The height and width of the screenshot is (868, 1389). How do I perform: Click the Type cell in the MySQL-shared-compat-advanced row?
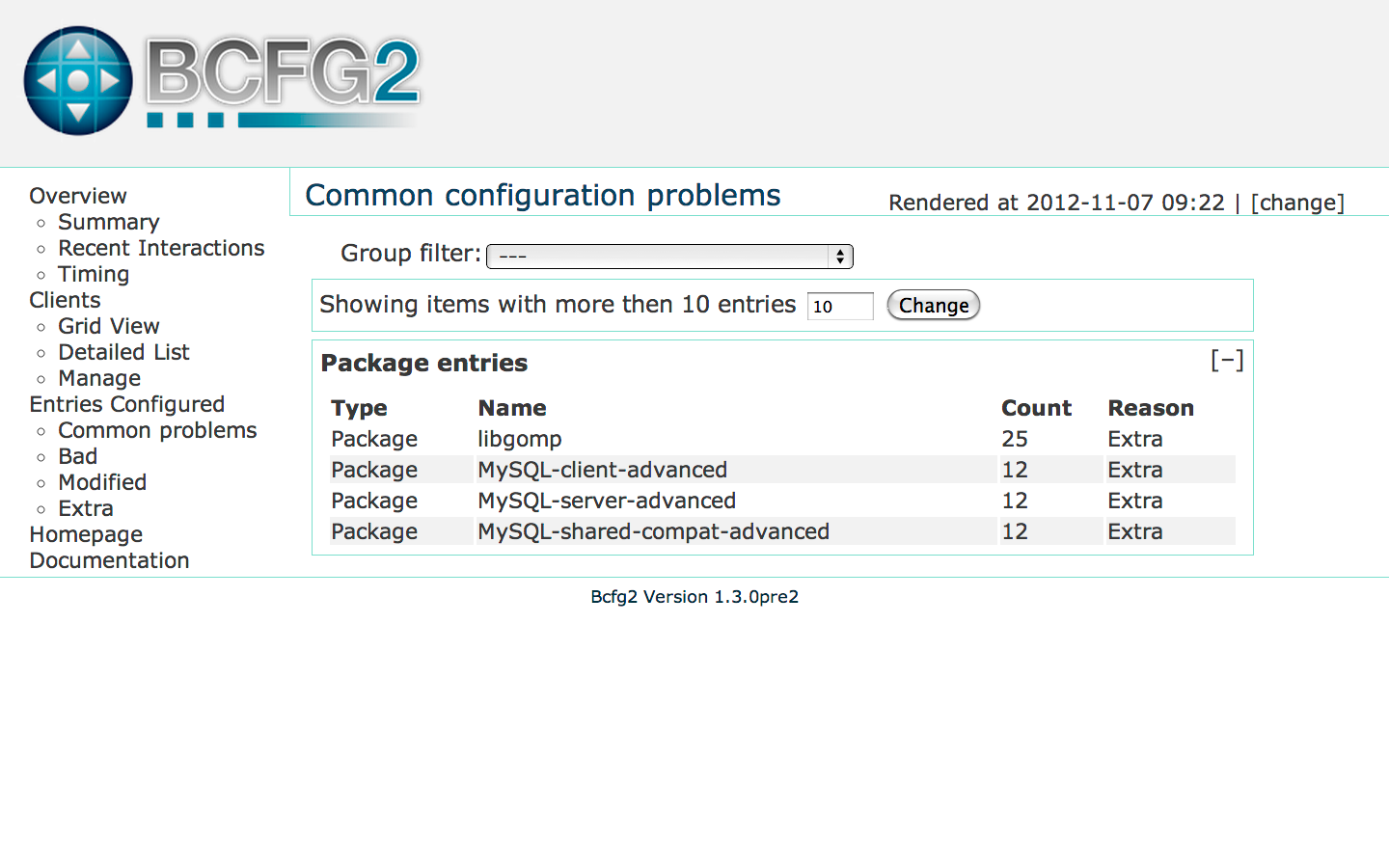(374, 531)
